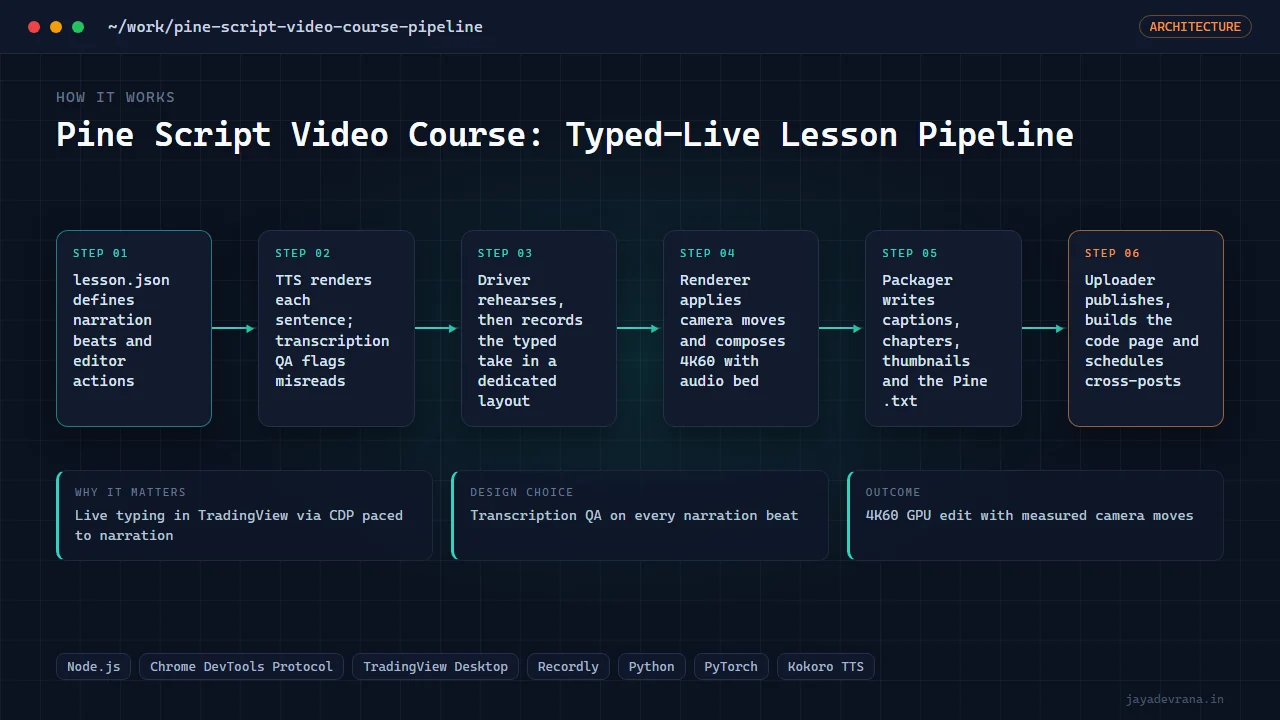The width and height of the screenshot is (1280, 720).
Task: Click the Kokoro TTS tag
Action: click(826, 667)
